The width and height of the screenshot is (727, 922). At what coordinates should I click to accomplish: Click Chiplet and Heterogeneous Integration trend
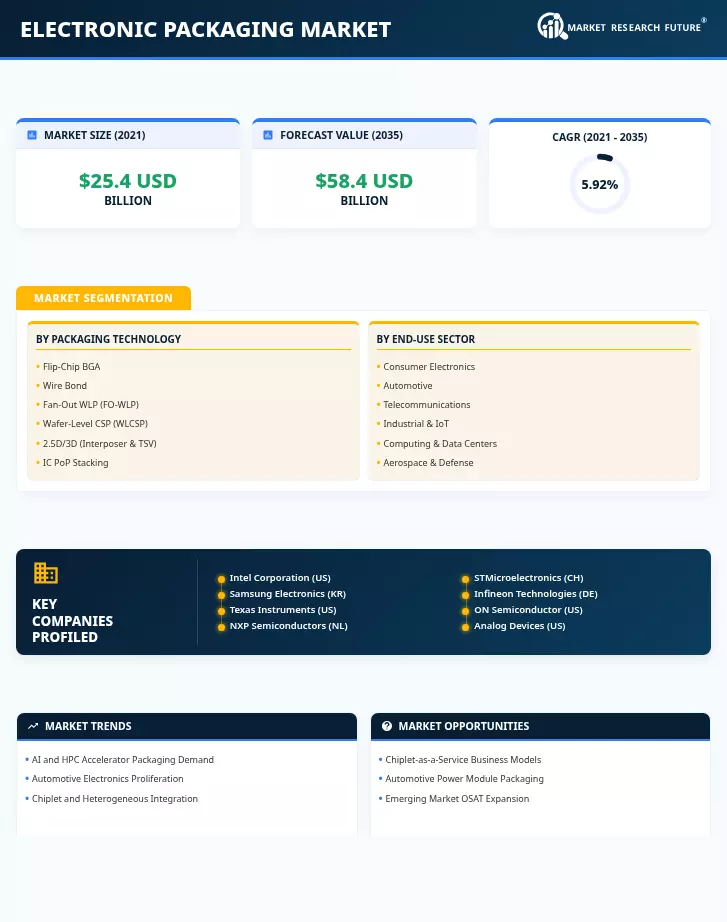(115, 799)
